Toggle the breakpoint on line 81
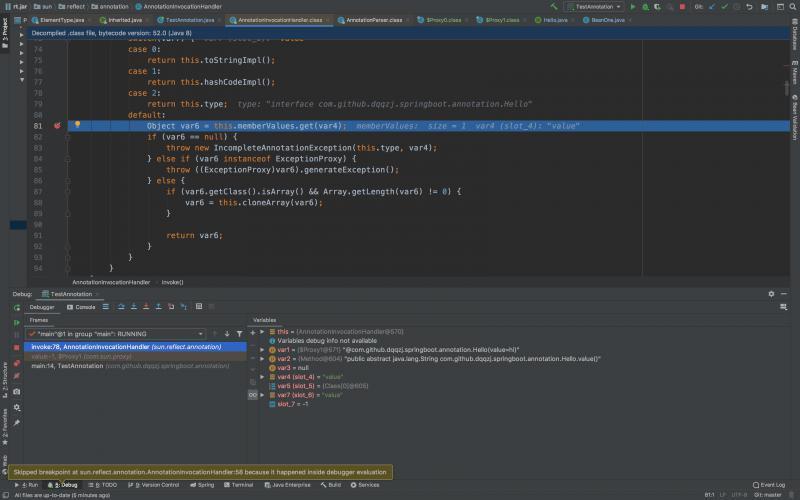This screenshot has height=500, width=800. click(57, 126)
